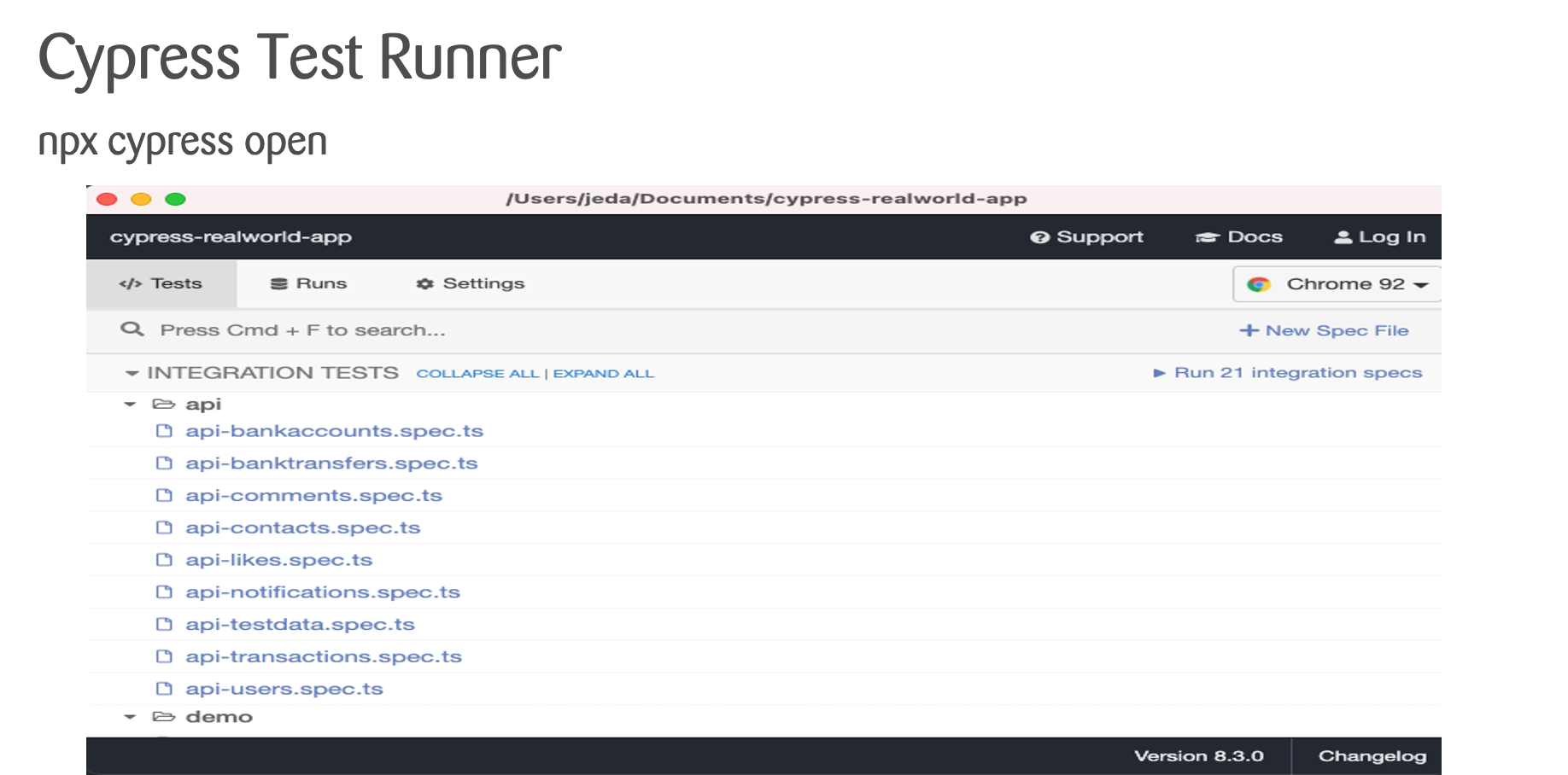The image size is (1568, 775).
Task: Open the Docs link
Action: pyautogui.click(x=1238, y=237)
